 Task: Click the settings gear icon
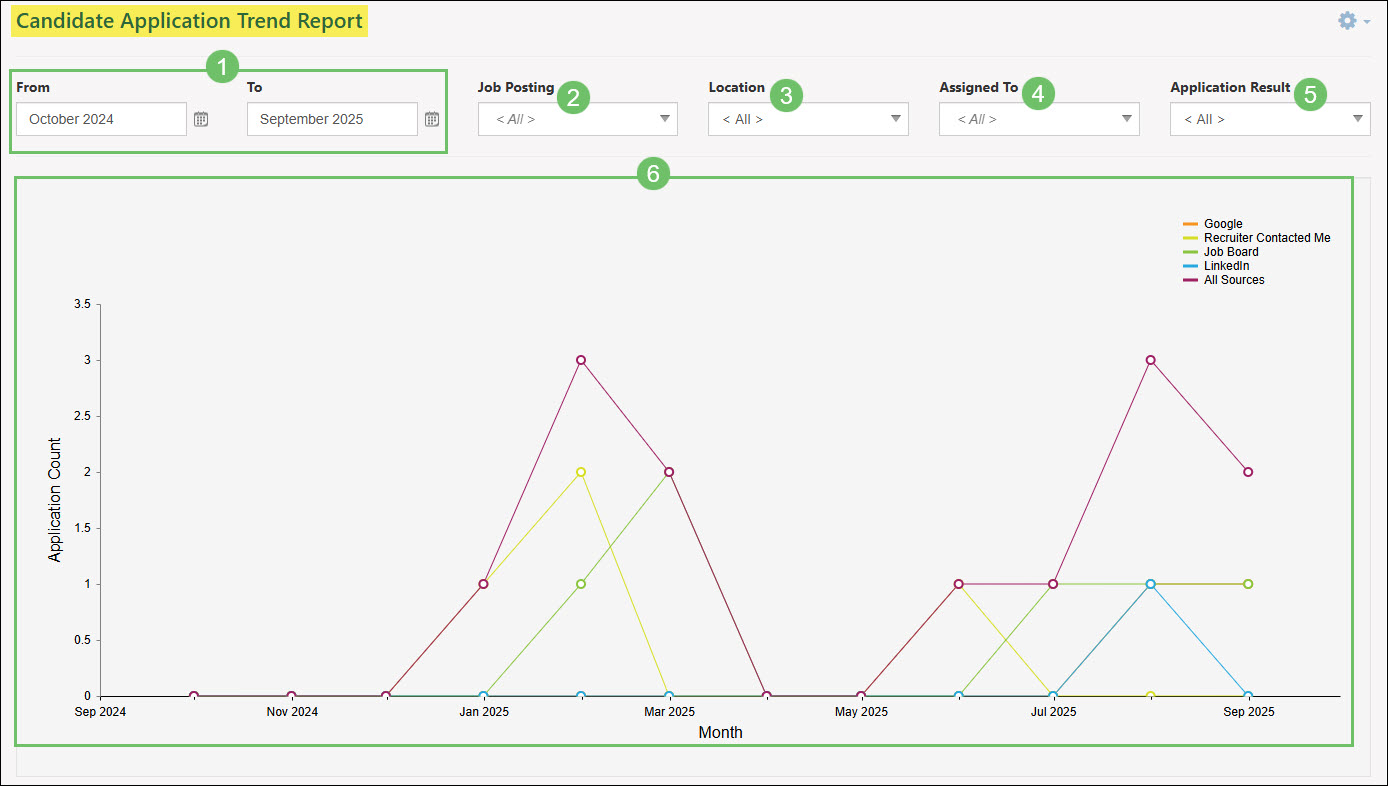pyautogui.click(x=1345, y=20)
